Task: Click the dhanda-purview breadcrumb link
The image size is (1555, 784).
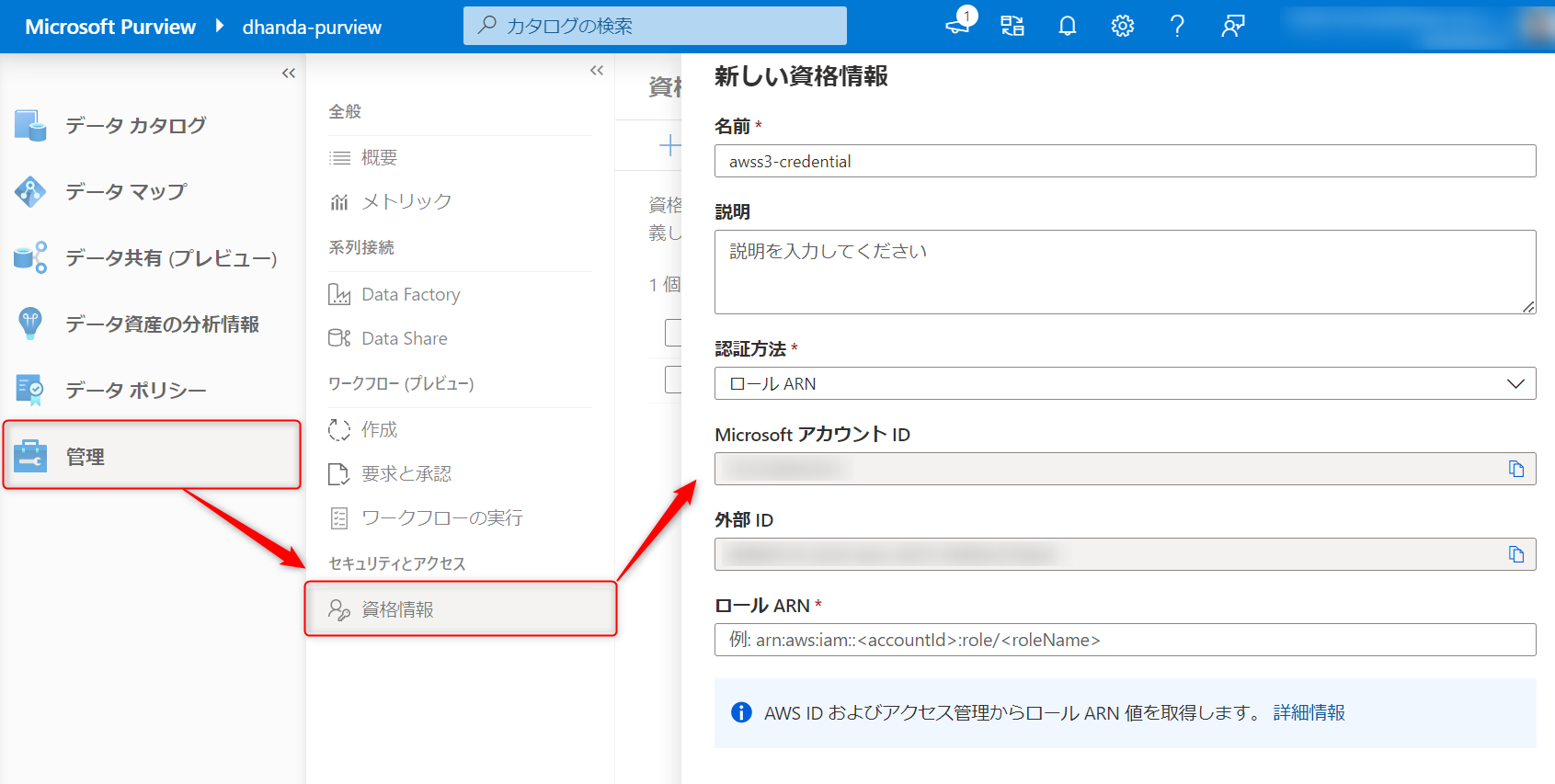Action: pos(312,27)
